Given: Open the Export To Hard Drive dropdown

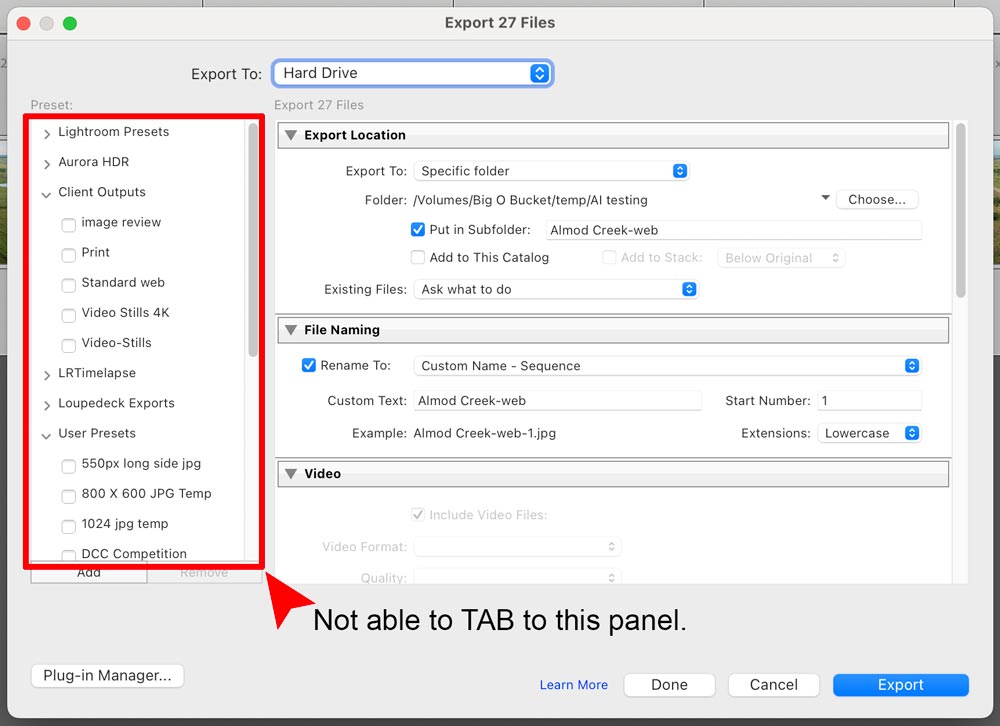Looking at the screenshot, I should pyautogui.click(x=412, y=73).
